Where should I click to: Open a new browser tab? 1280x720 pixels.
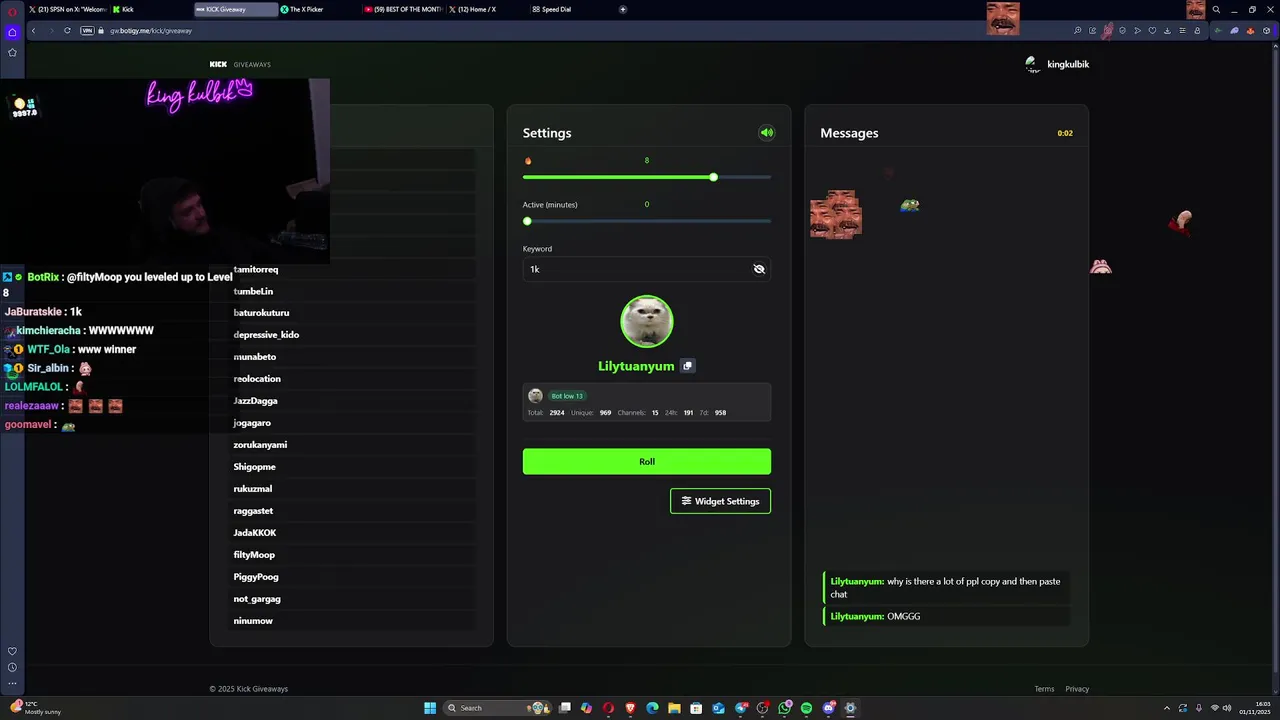(x=623, y=9)
